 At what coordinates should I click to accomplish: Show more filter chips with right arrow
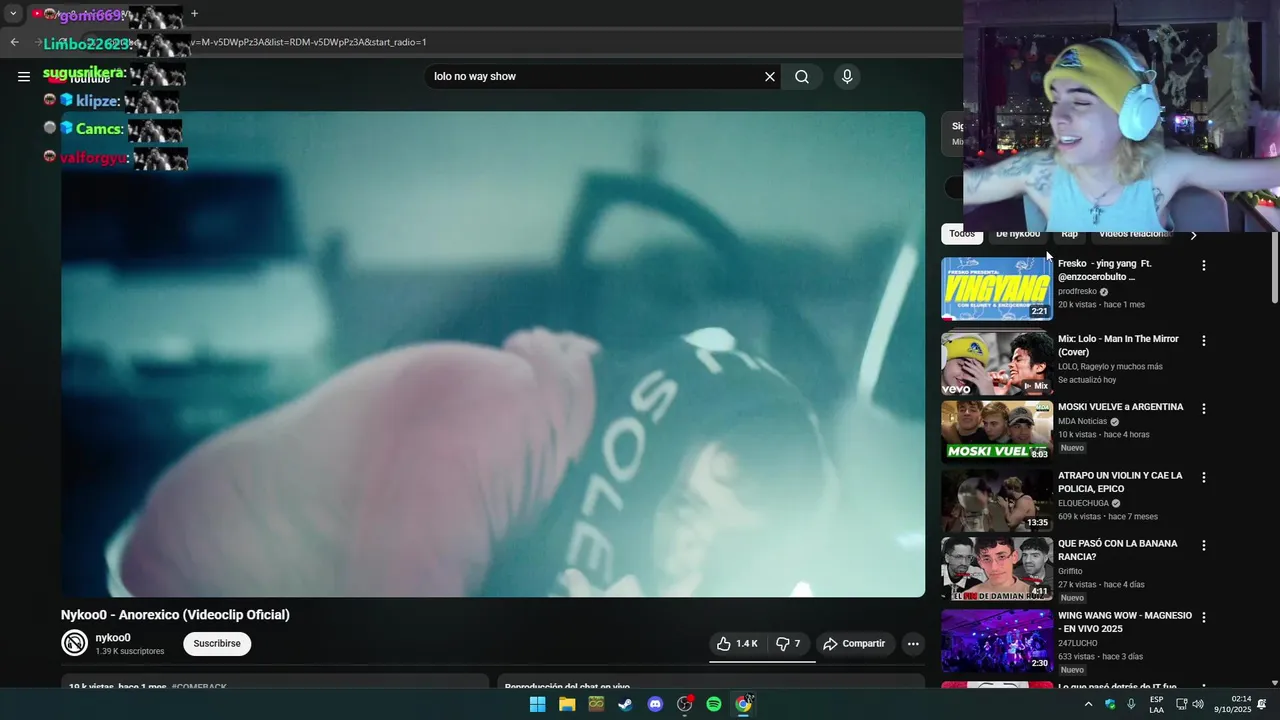point(1193,236)
